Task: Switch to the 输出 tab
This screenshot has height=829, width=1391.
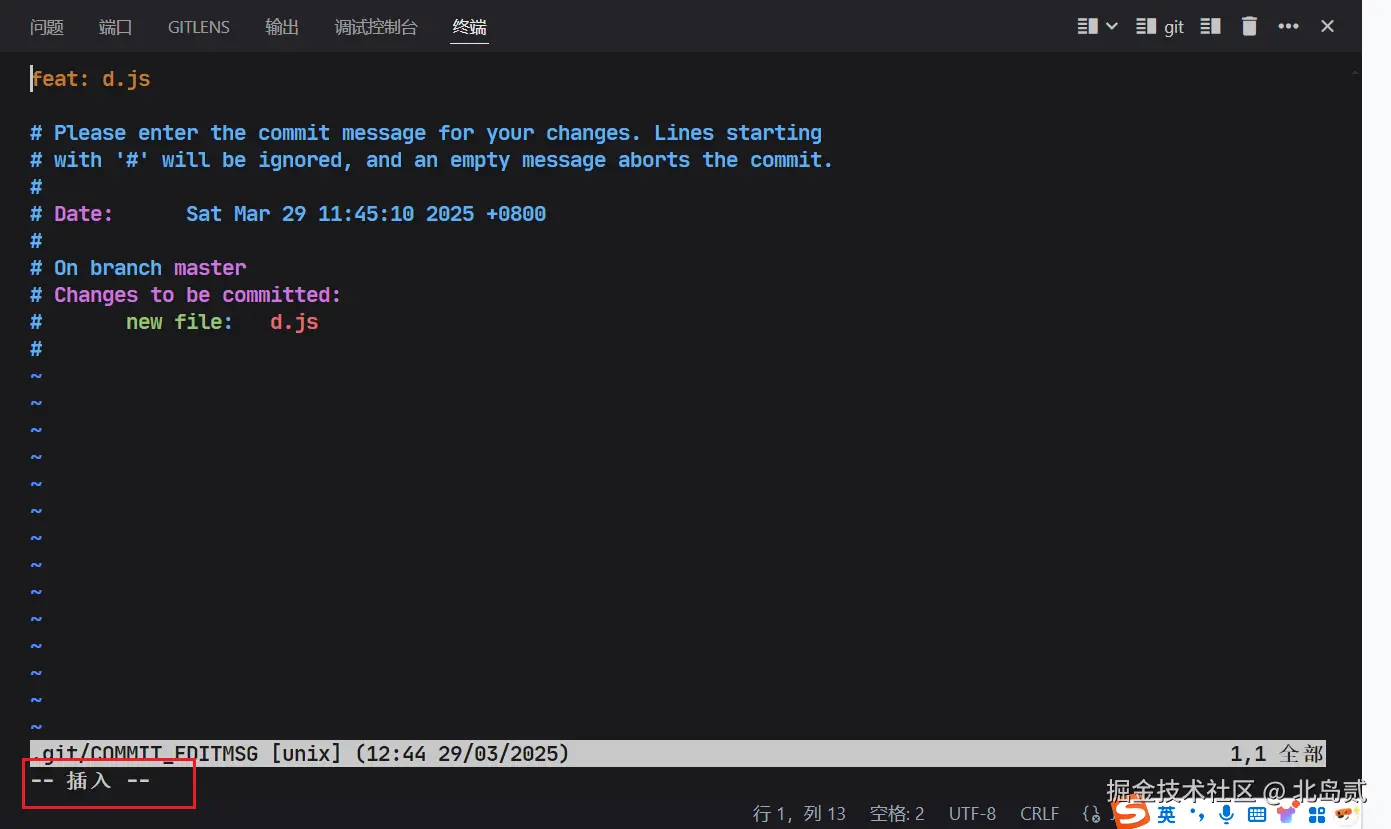Action: [x=282, y=27]
